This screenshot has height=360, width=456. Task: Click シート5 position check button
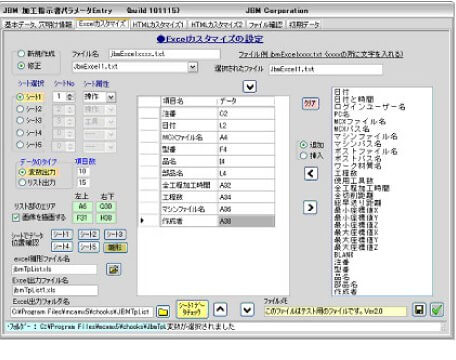89,247
